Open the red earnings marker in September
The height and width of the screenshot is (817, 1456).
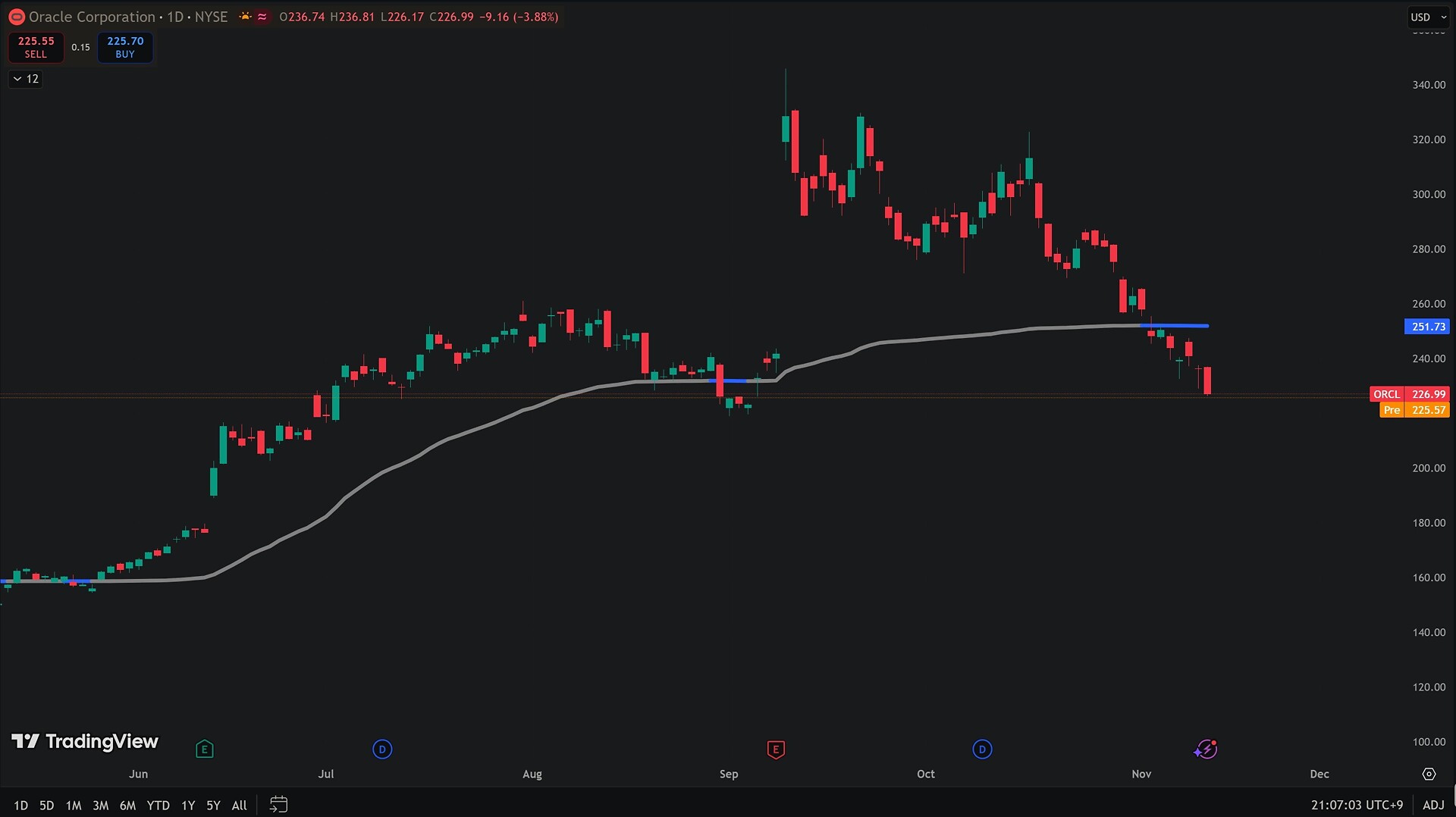775,750
